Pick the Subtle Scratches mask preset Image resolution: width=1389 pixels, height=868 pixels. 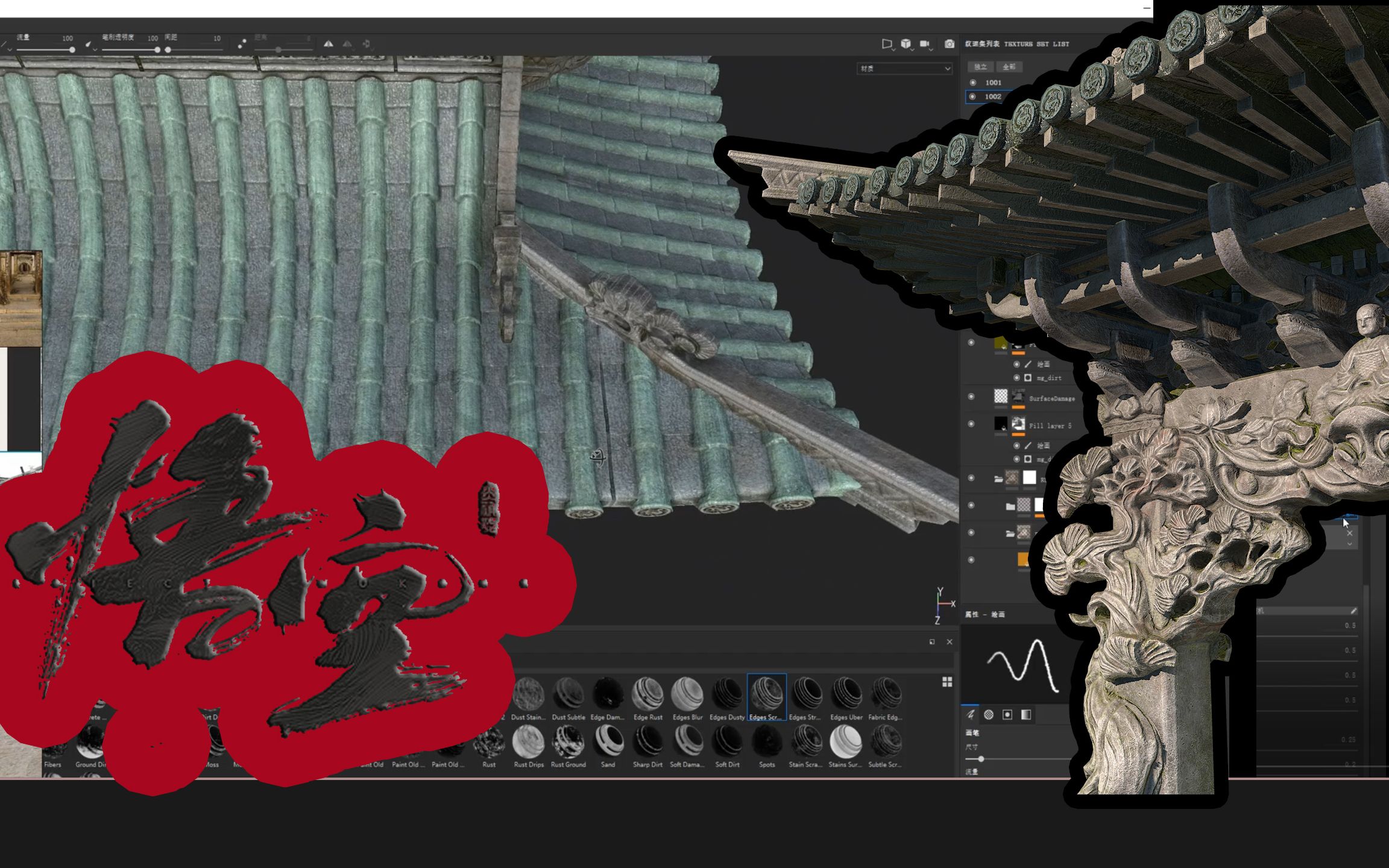coord(885,746)
